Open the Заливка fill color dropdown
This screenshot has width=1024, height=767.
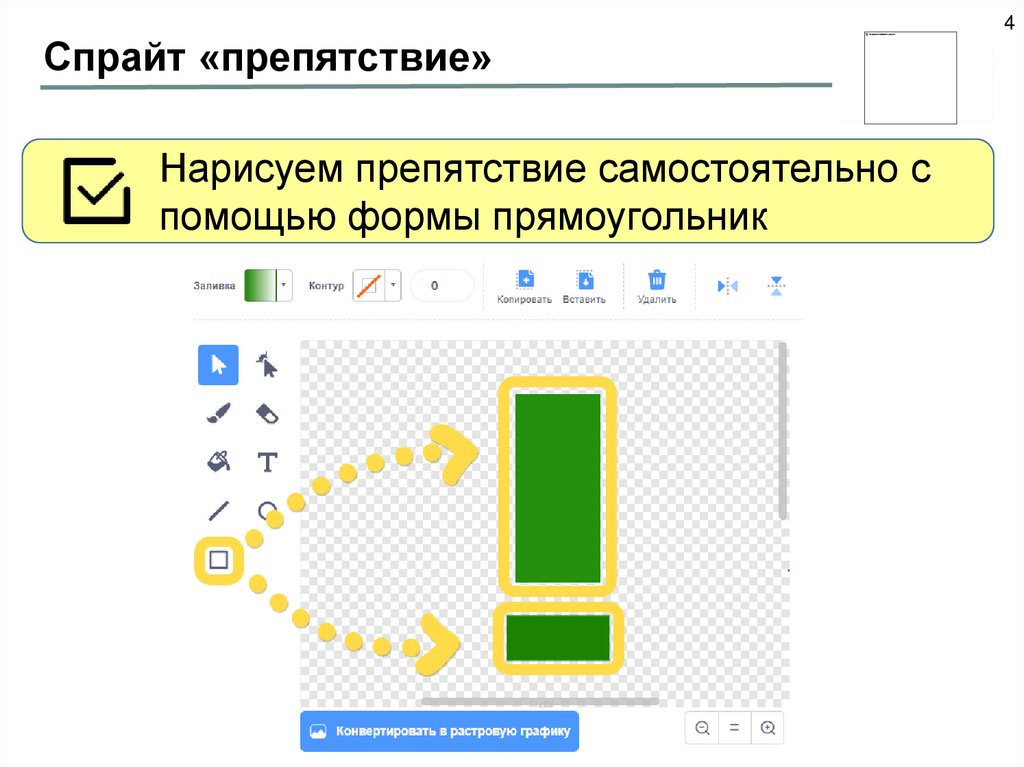[283, 286]
